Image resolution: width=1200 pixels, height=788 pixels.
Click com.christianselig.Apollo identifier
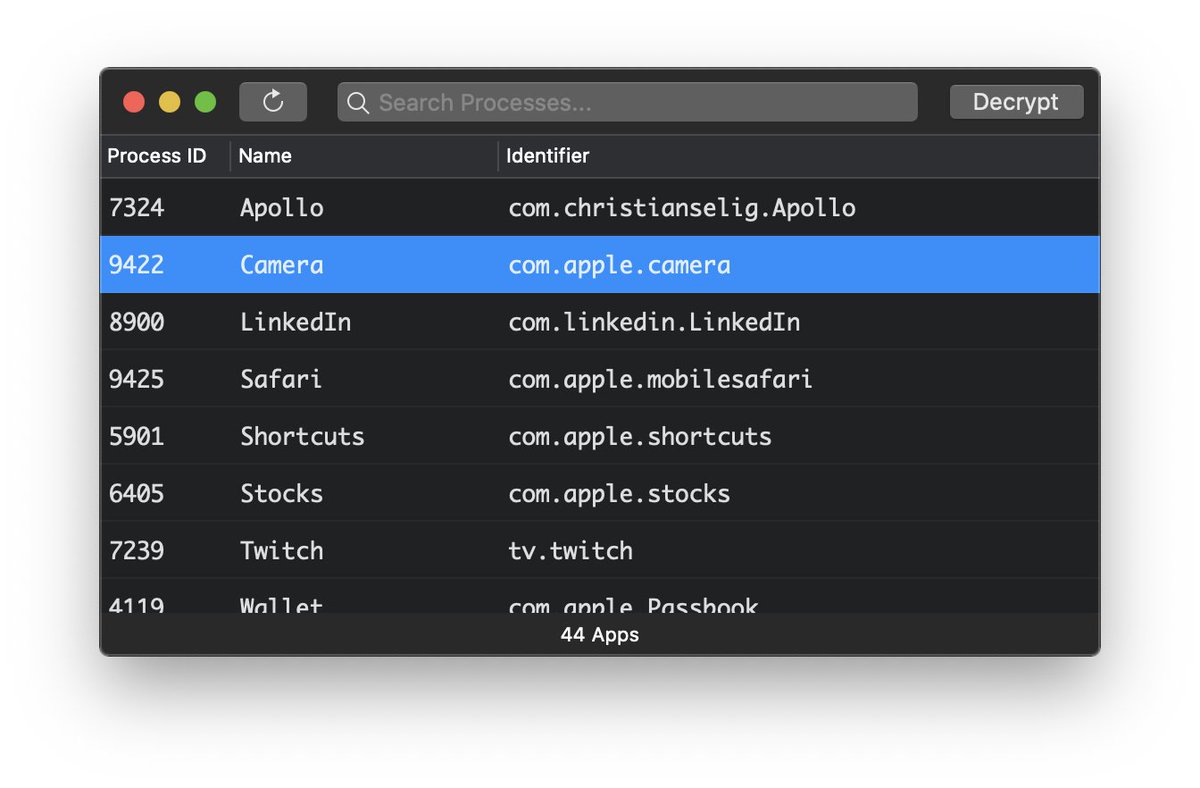point(682,208)
